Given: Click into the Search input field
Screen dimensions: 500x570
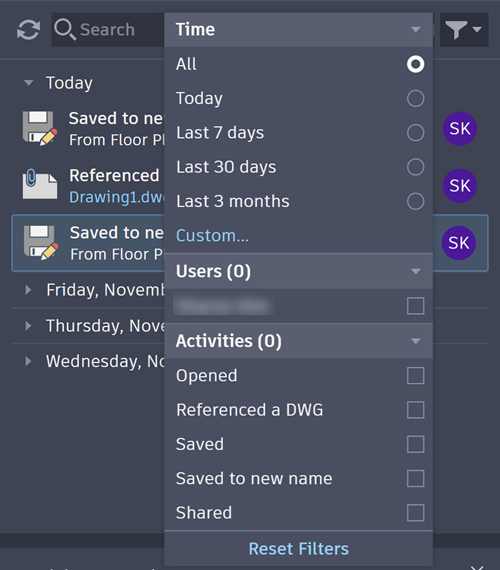Looking at the screenshot, I should tap(108, 29).
